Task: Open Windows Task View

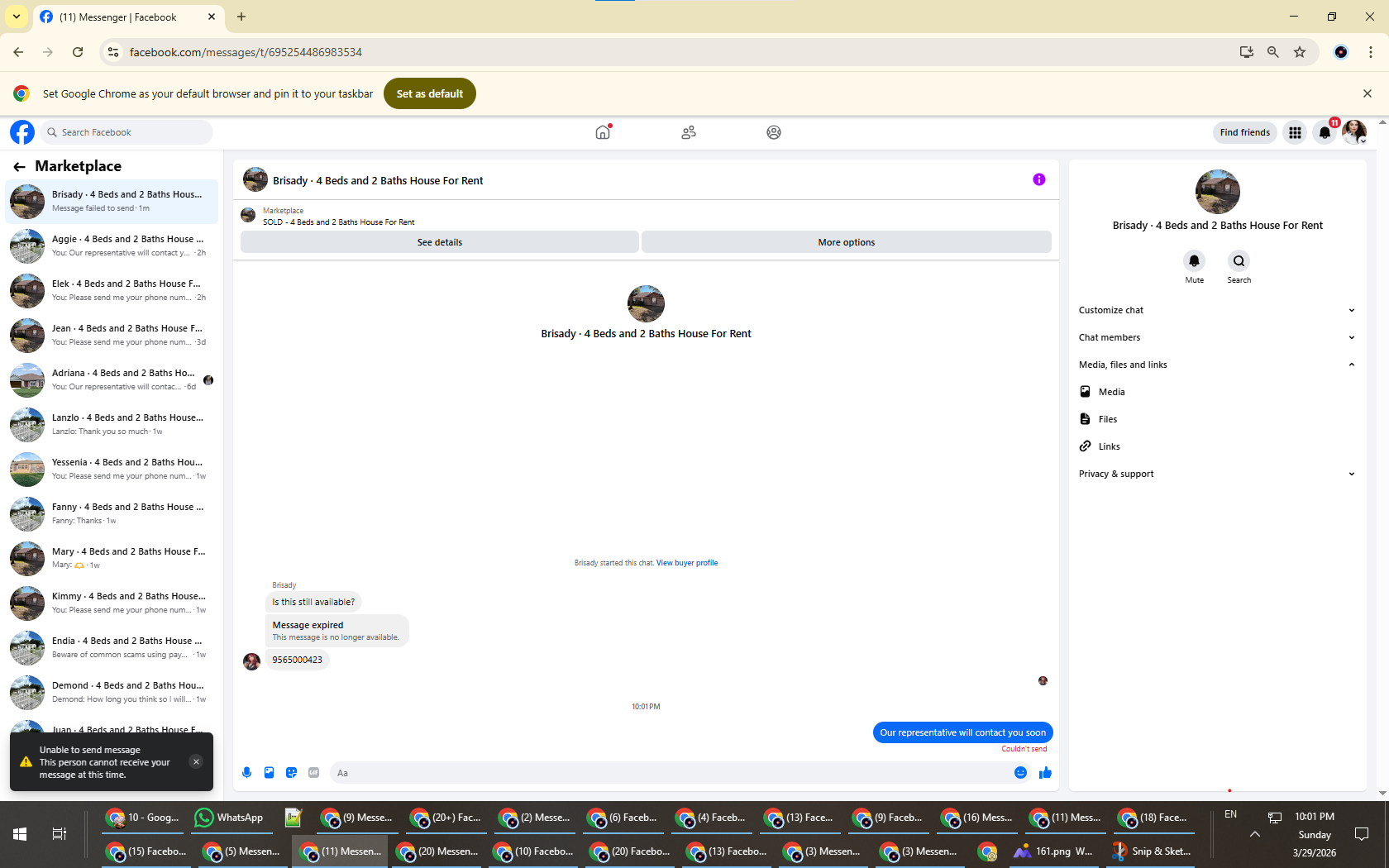Action: pyautogui.click(x=59, y=834)
